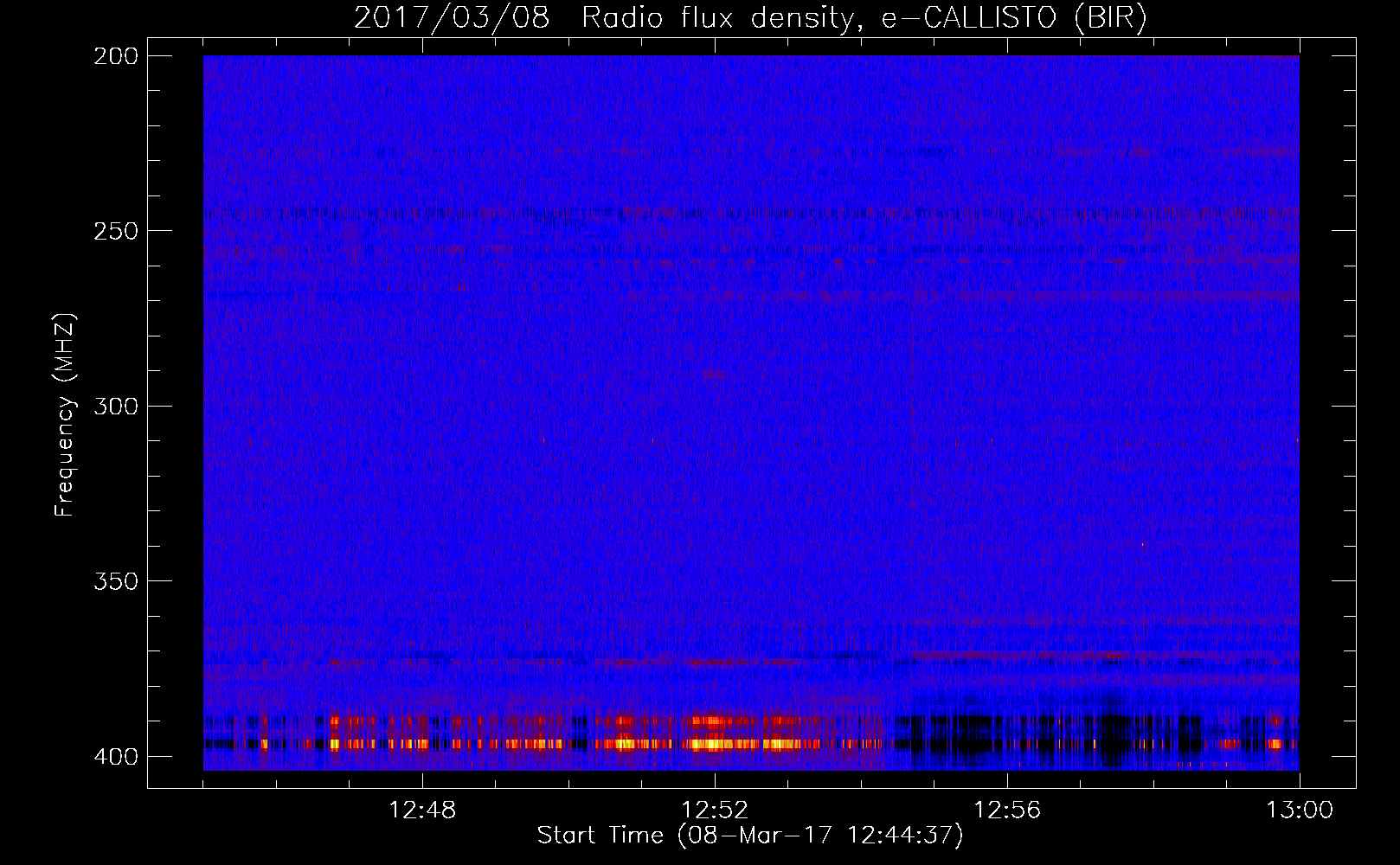Click the 12:52 time tick label

[715, 811]
